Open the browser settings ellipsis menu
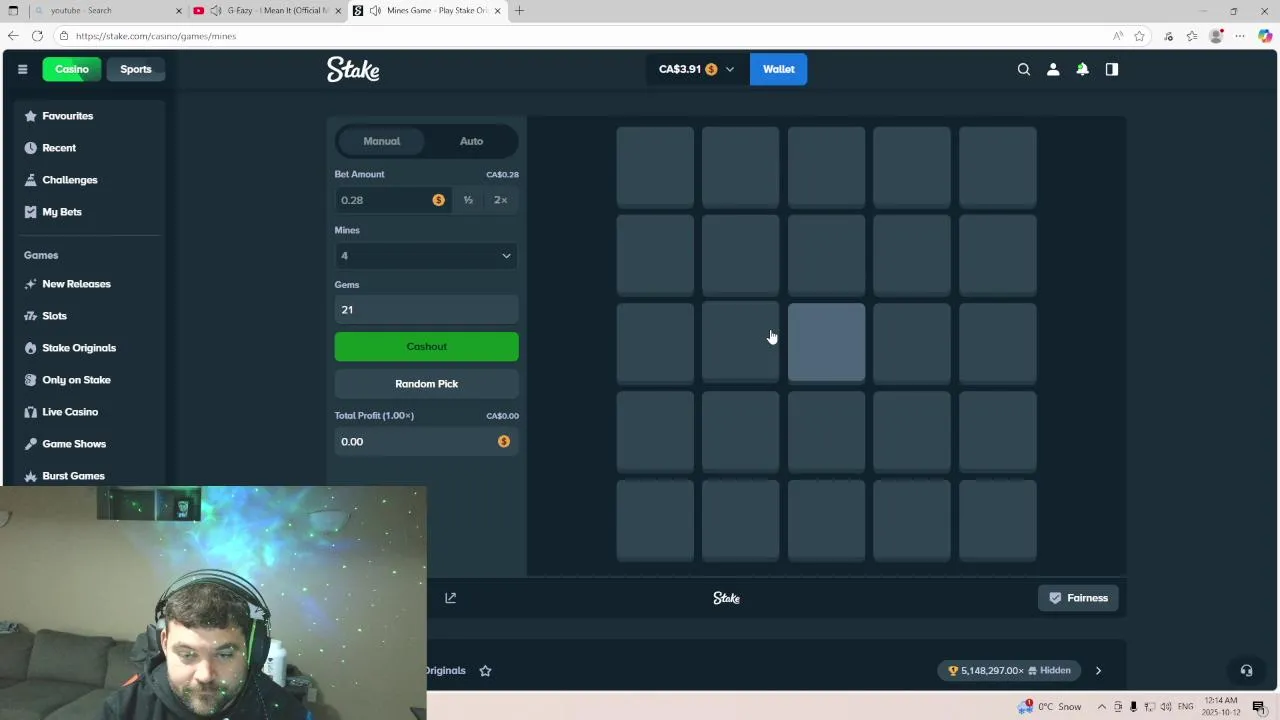Image resolution: width=1280 pixels, height=720 pixels. 1241,36
